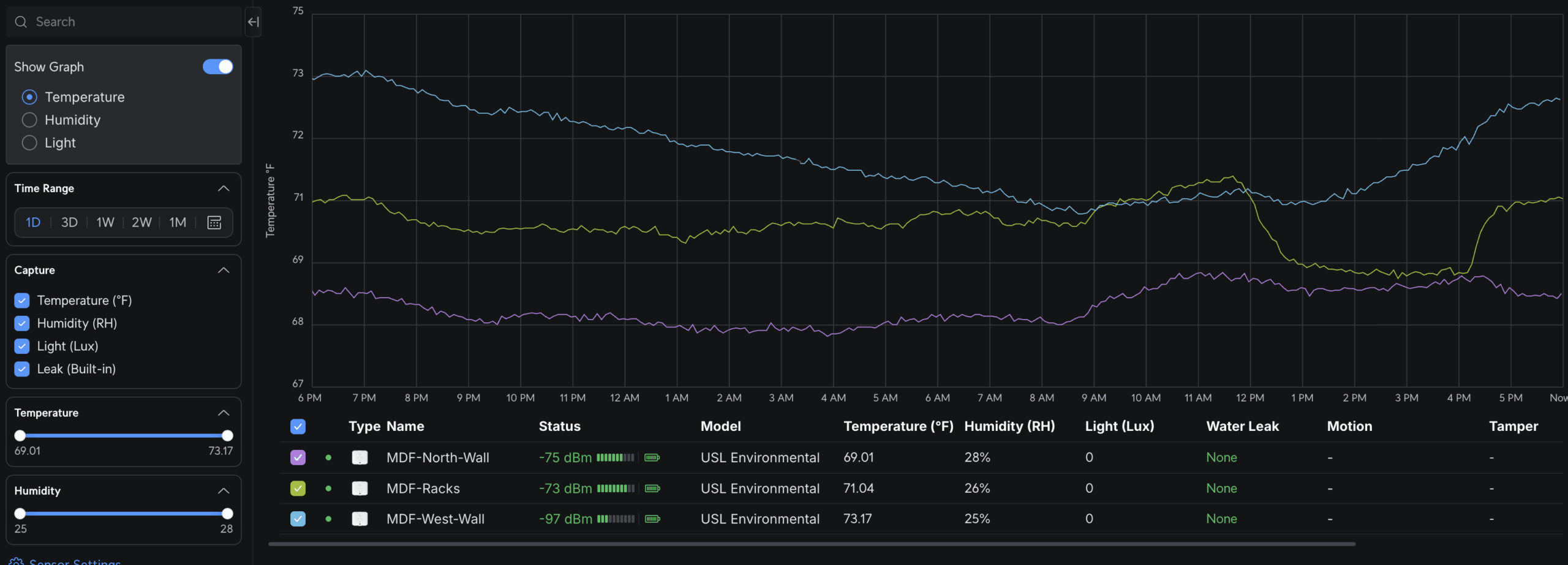Switch time range to 1W
The height and width of the screenshot is (565, 1568).
point(105,222)
